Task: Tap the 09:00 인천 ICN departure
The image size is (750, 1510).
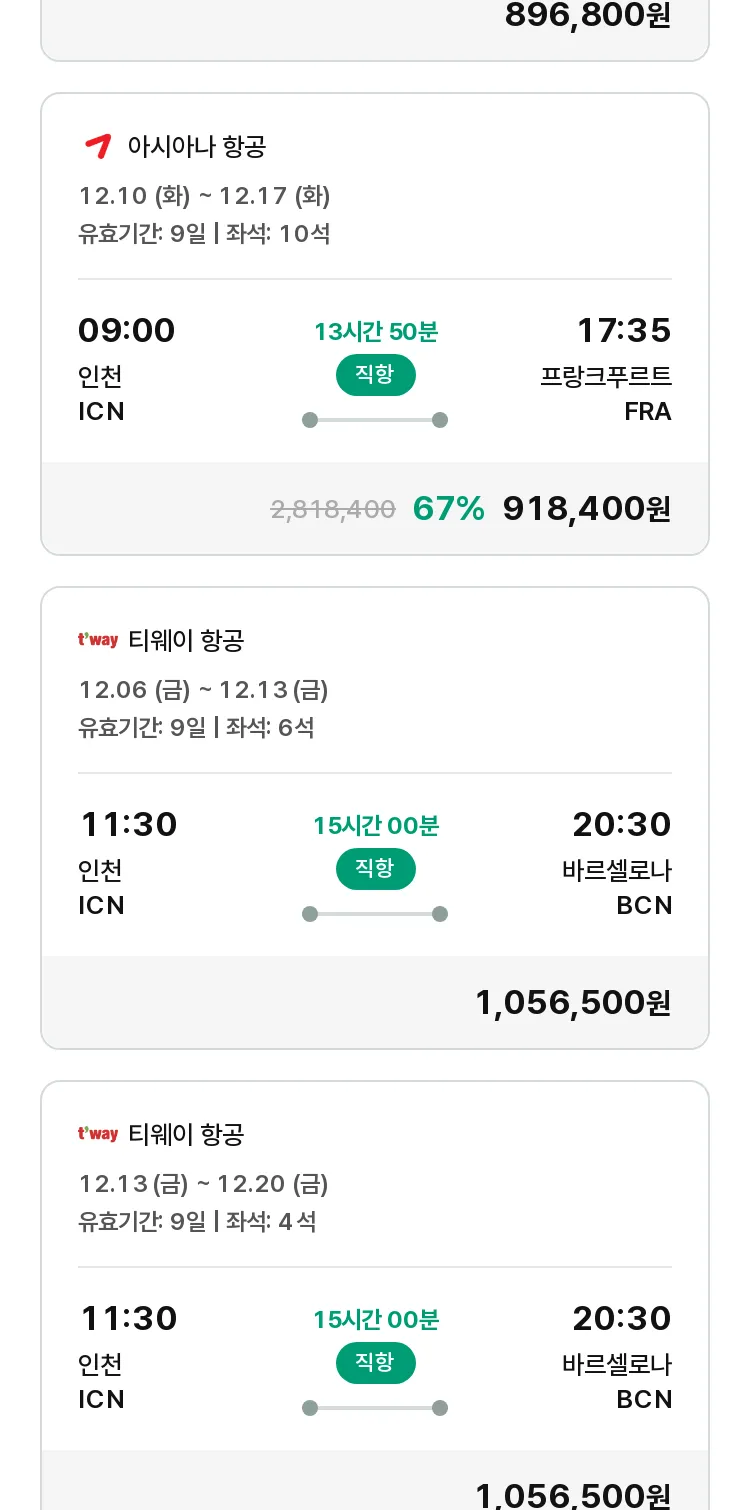Action: click(x=127, y=369)
